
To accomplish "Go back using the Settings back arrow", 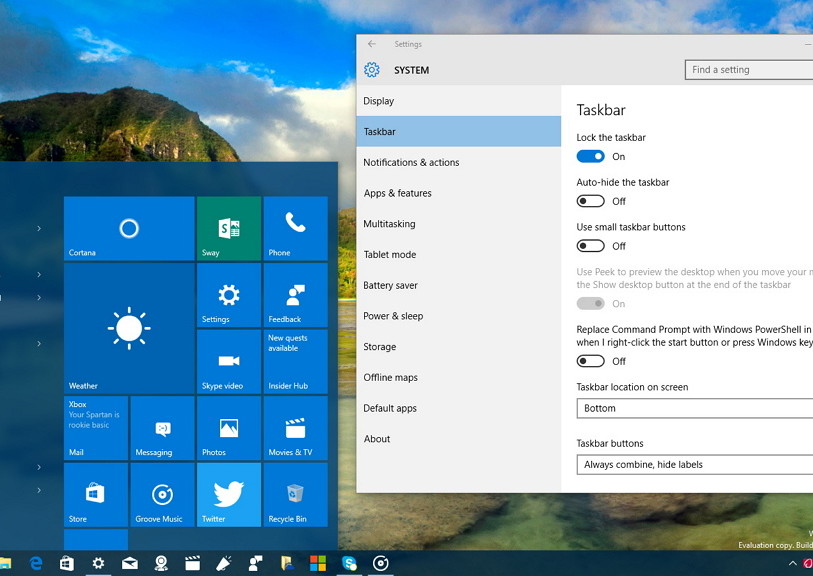I will coord(371,44).
